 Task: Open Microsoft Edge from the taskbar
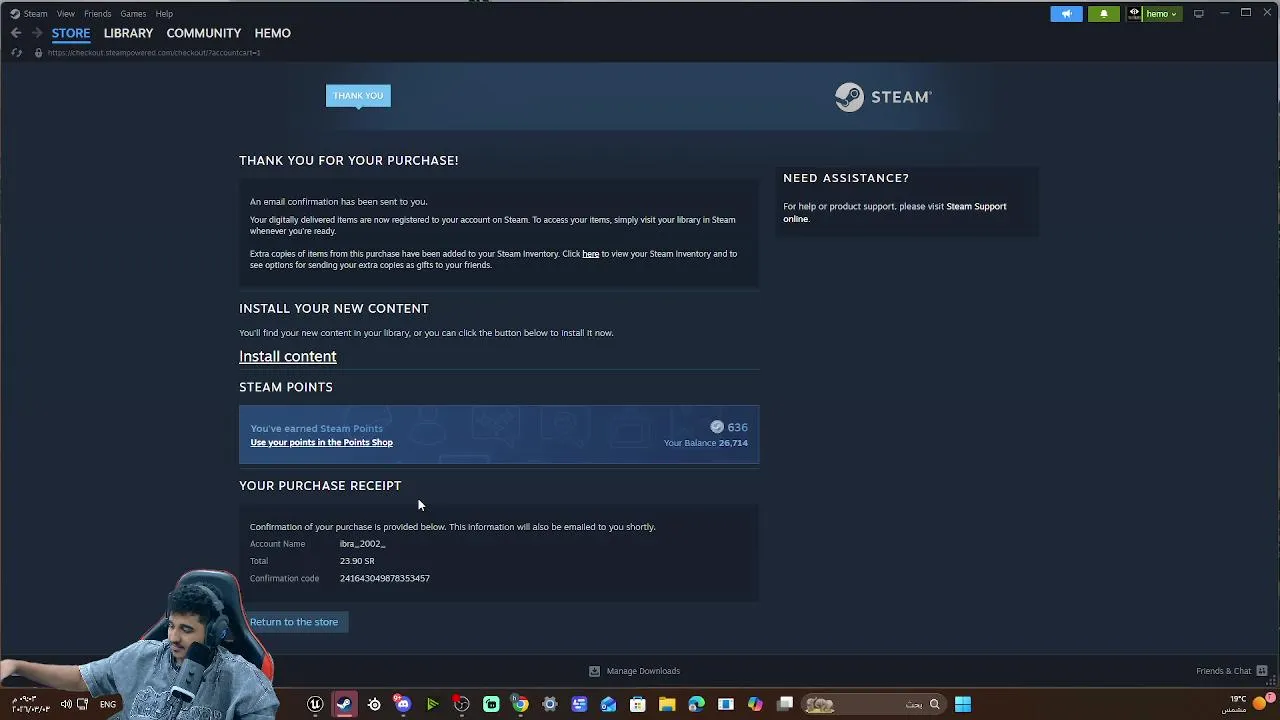[x=697, y=705]
